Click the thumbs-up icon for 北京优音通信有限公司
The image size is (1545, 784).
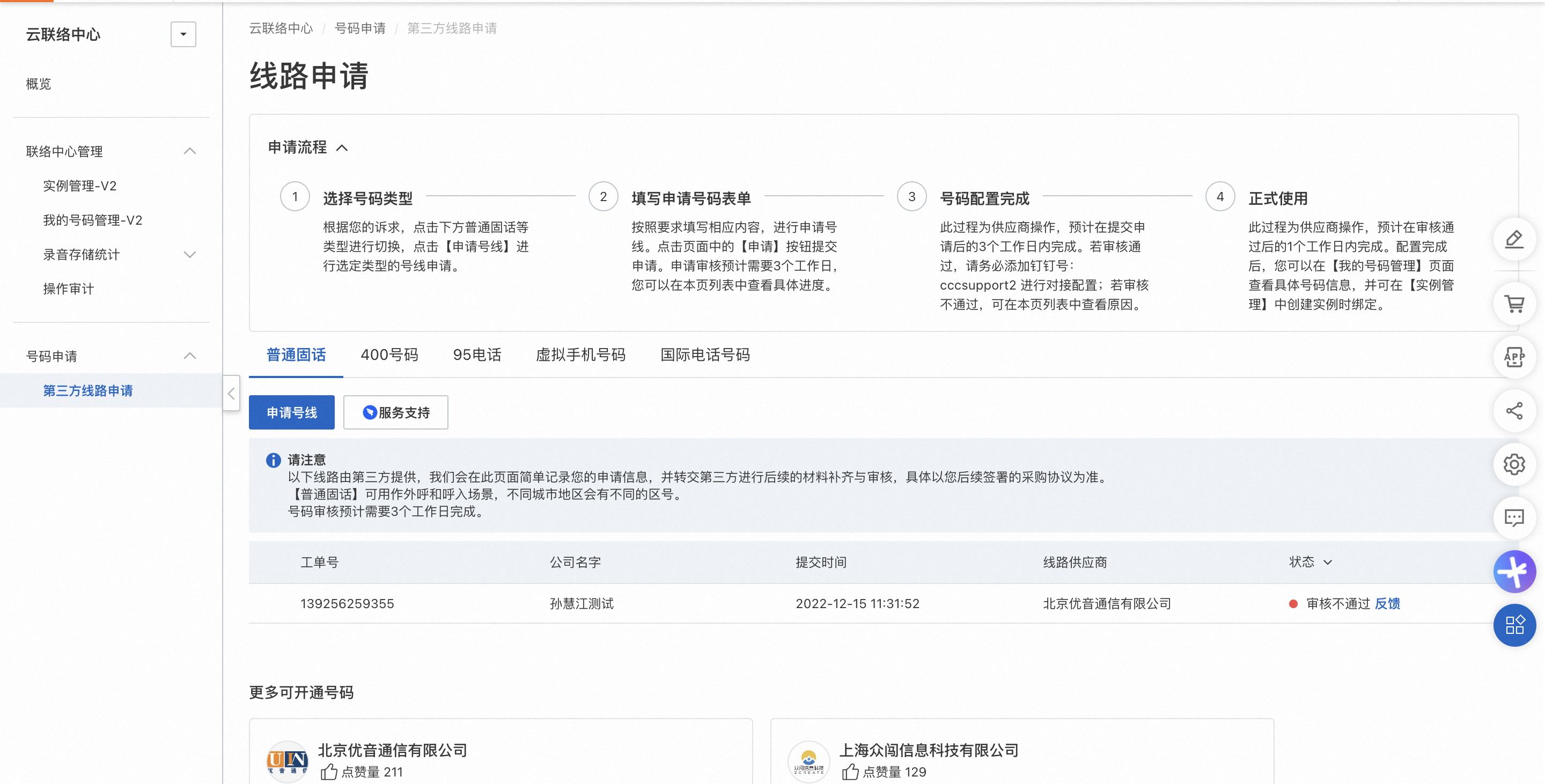tap(328, 772)
